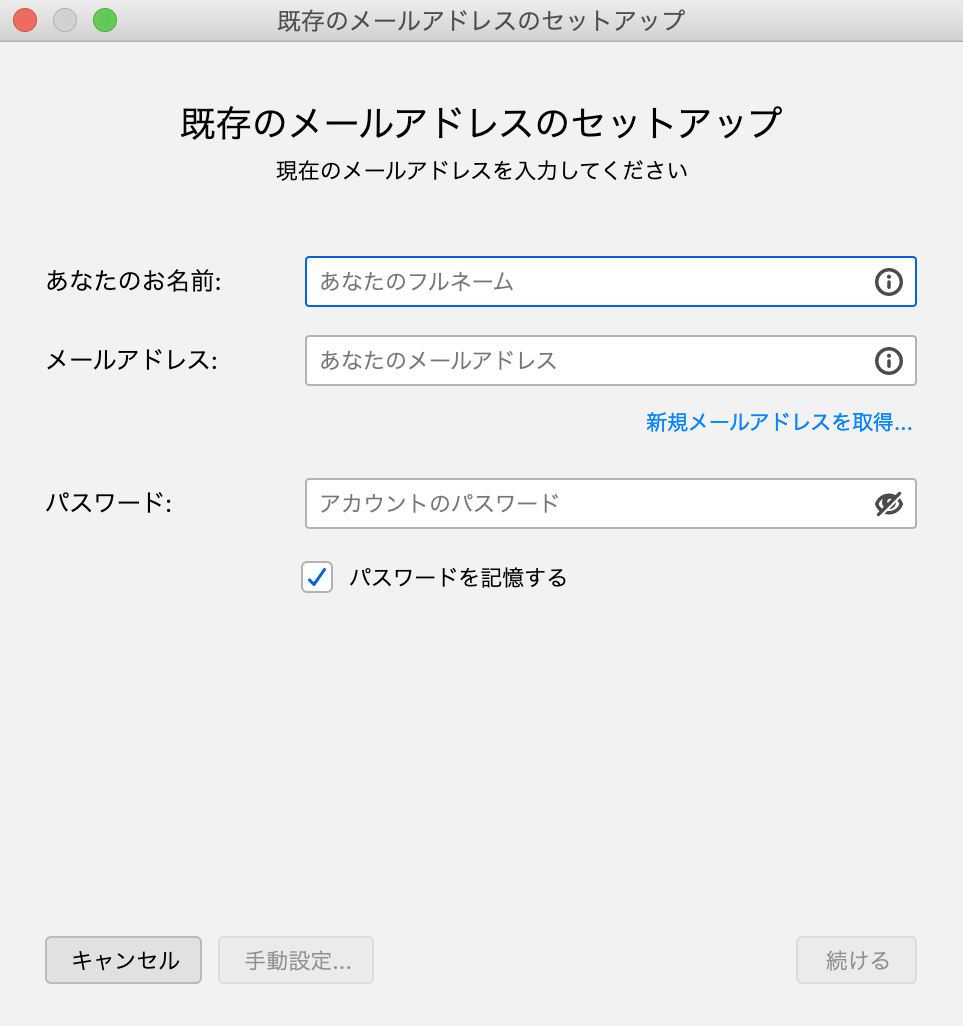The width and height of the screenshot is (963, 1026).
Task: Open the 新規メールアドレスを取得... link
Action: (x=779, y=422)
